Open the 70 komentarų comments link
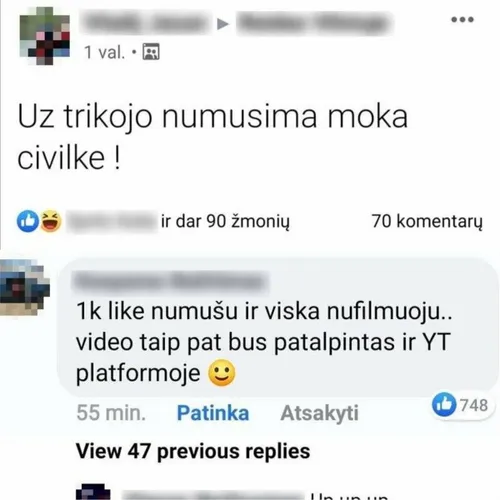The height and width of the screenshot is (500, 500). 427,221
